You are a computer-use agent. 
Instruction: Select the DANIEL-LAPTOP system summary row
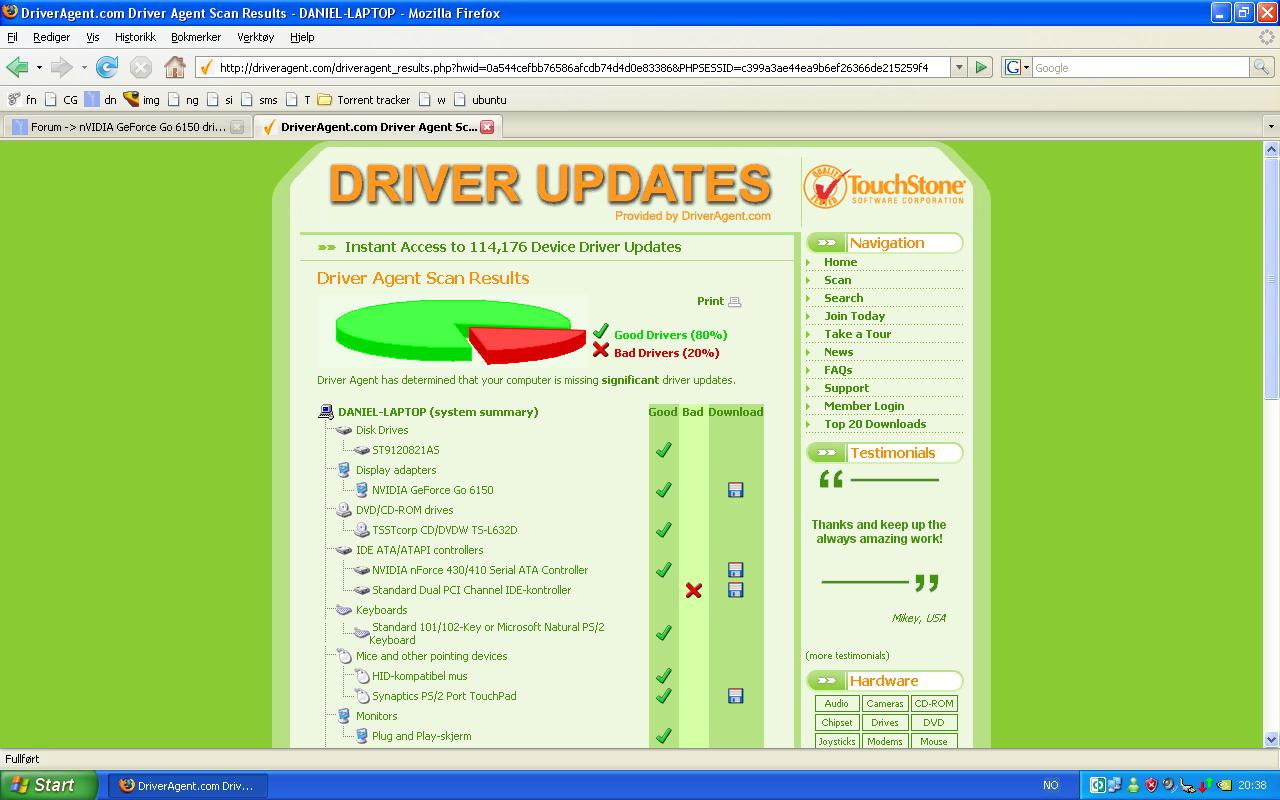(x=438, y=412)
